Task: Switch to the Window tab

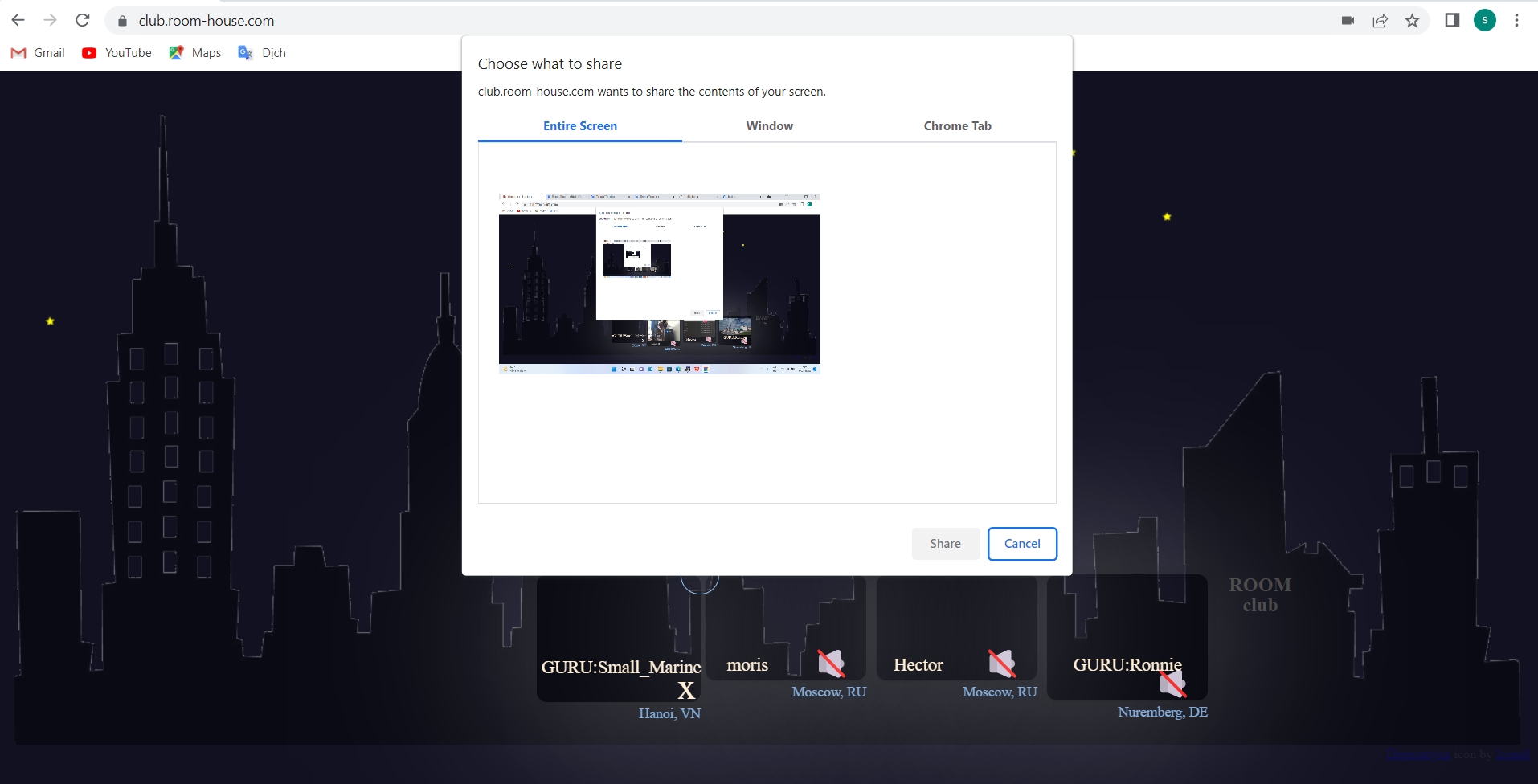Action: click(769, 126)
